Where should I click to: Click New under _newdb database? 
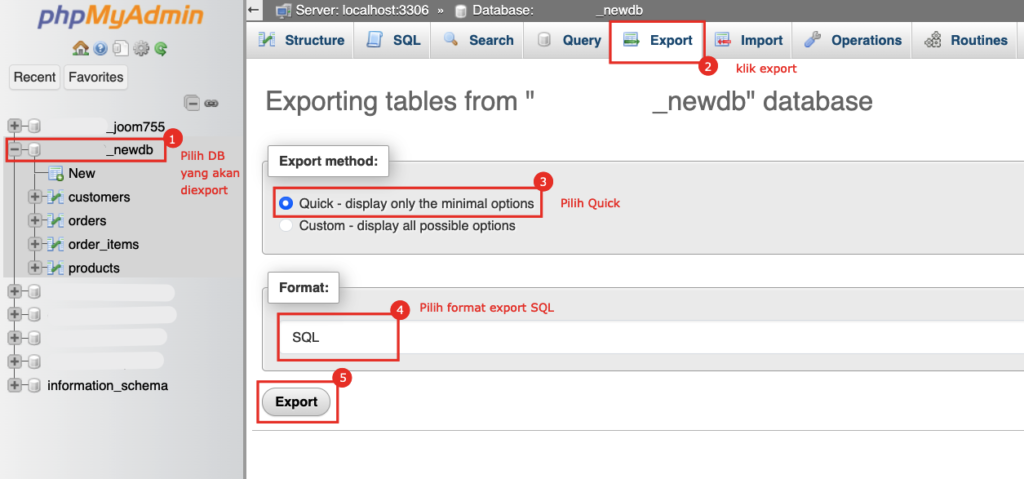[x=82, y=174]
